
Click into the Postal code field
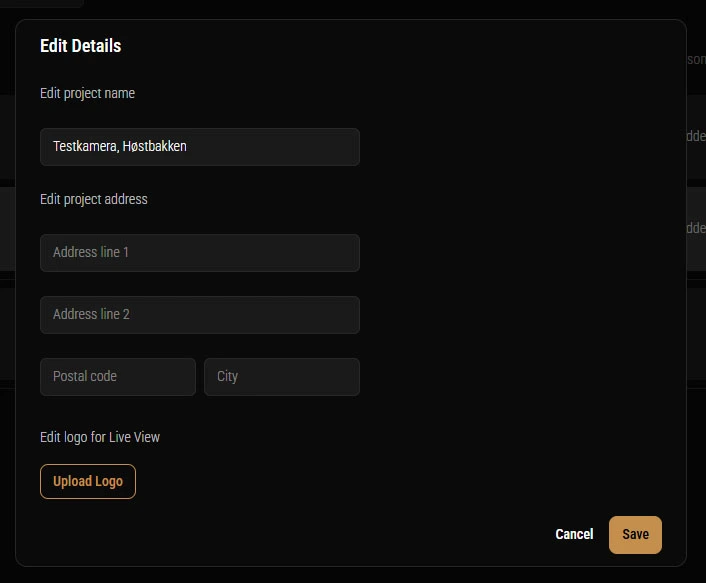click(118, 377)
